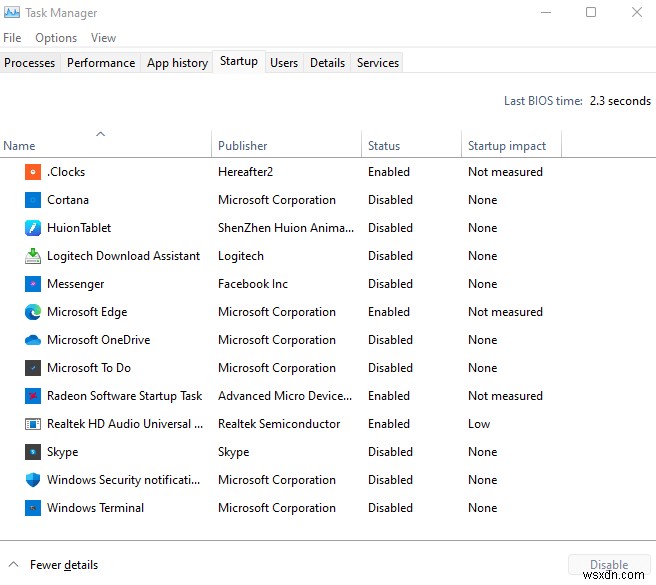Select the Startup tab
Viewport: 656px width, 585px height.
(x=239, y=62)
